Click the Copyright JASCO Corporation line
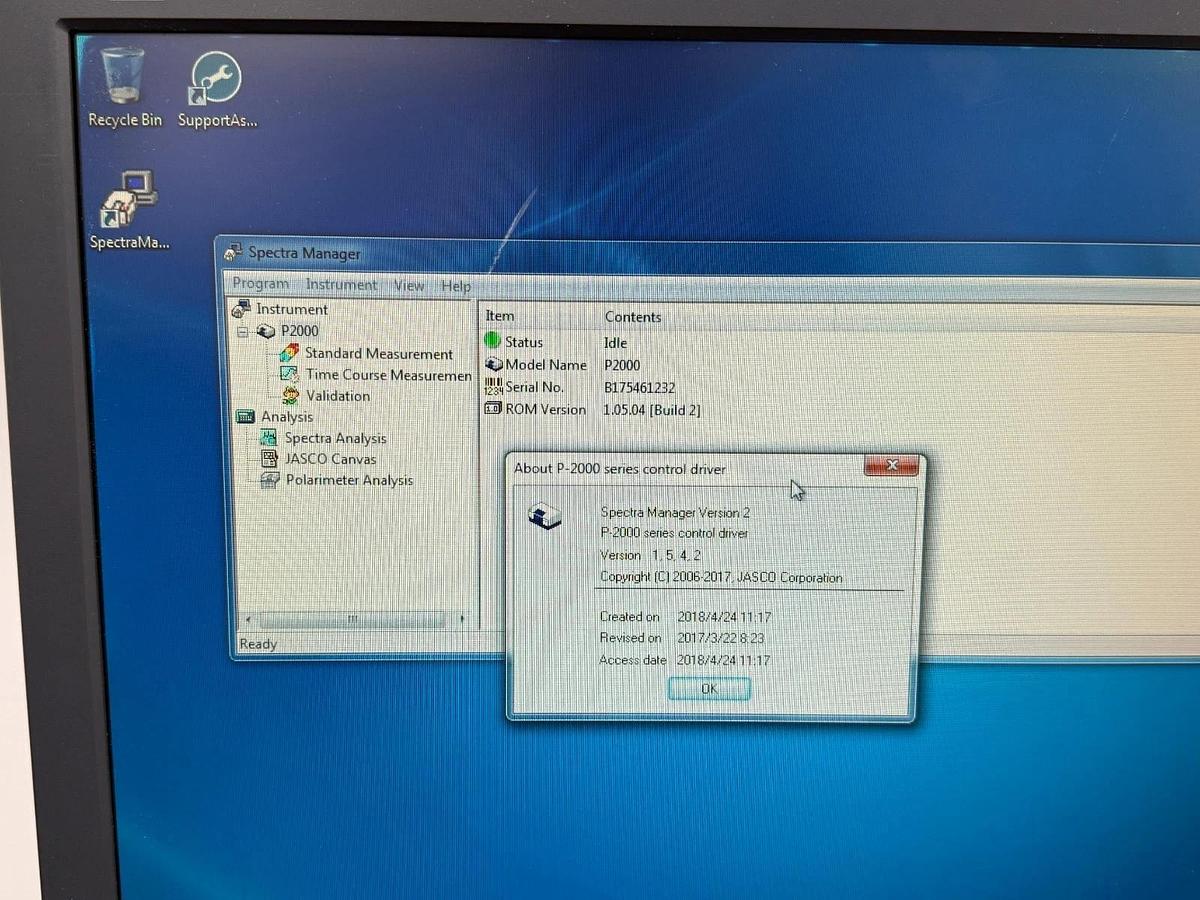 coord(721,577)
